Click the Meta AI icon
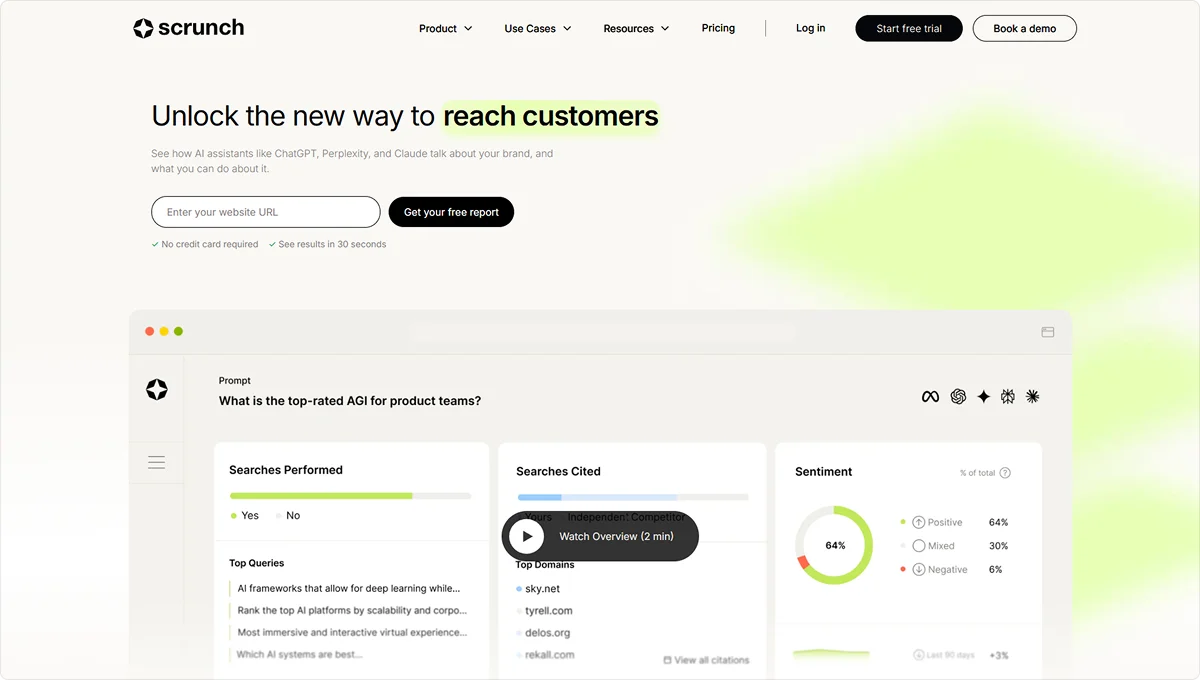 tap(930, 397)
